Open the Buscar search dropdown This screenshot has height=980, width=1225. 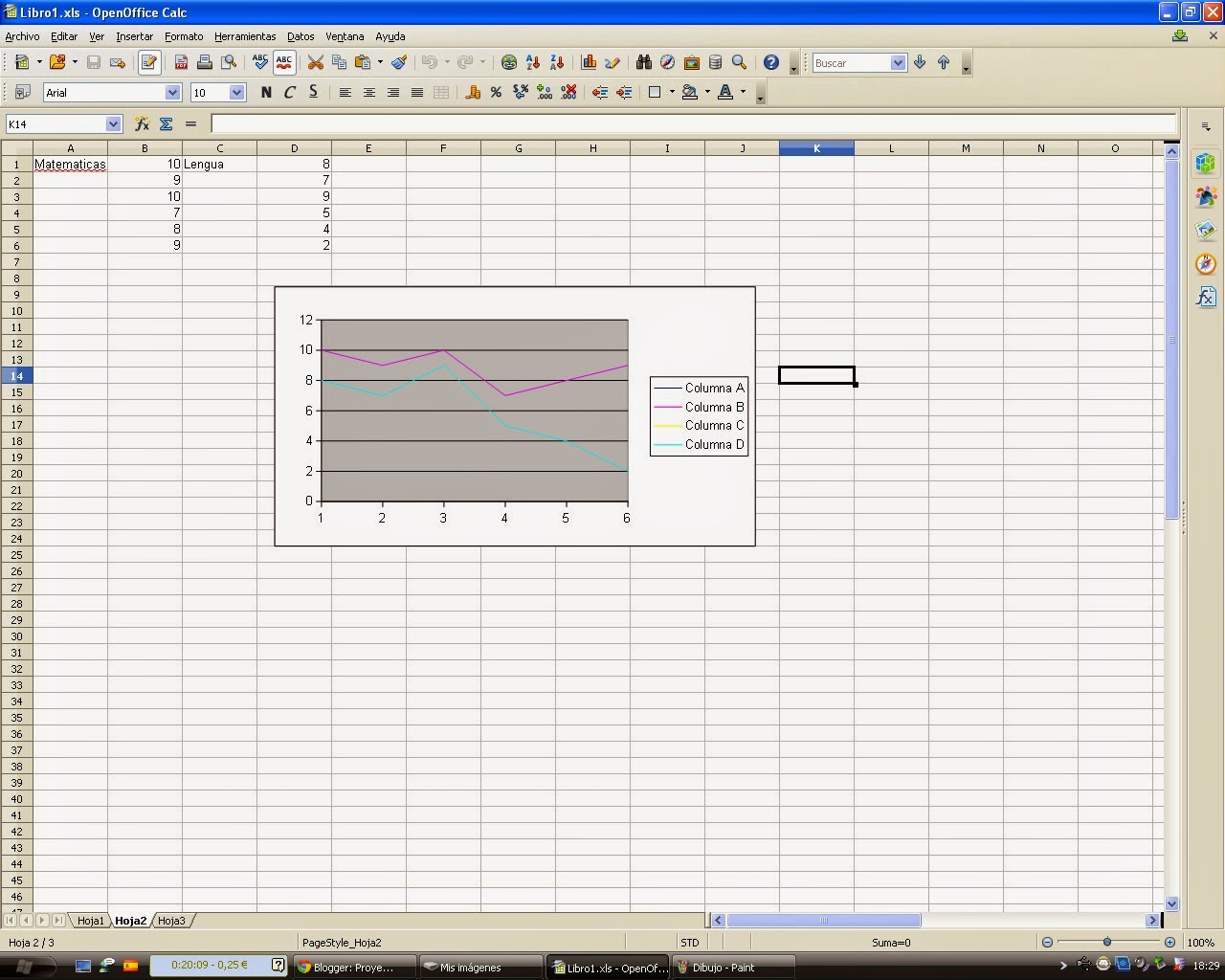[x=898, y=63]
